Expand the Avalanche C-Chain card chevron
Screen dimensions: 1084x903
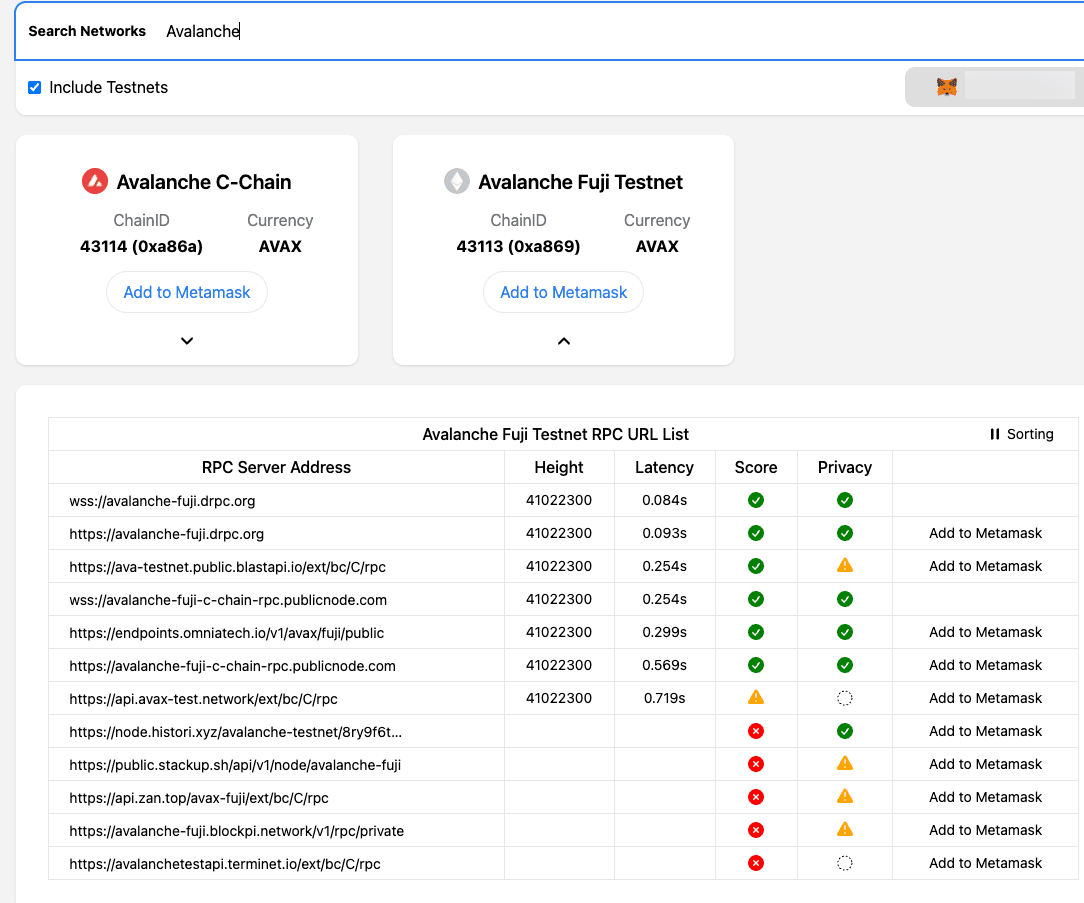(x=187, y=341)
